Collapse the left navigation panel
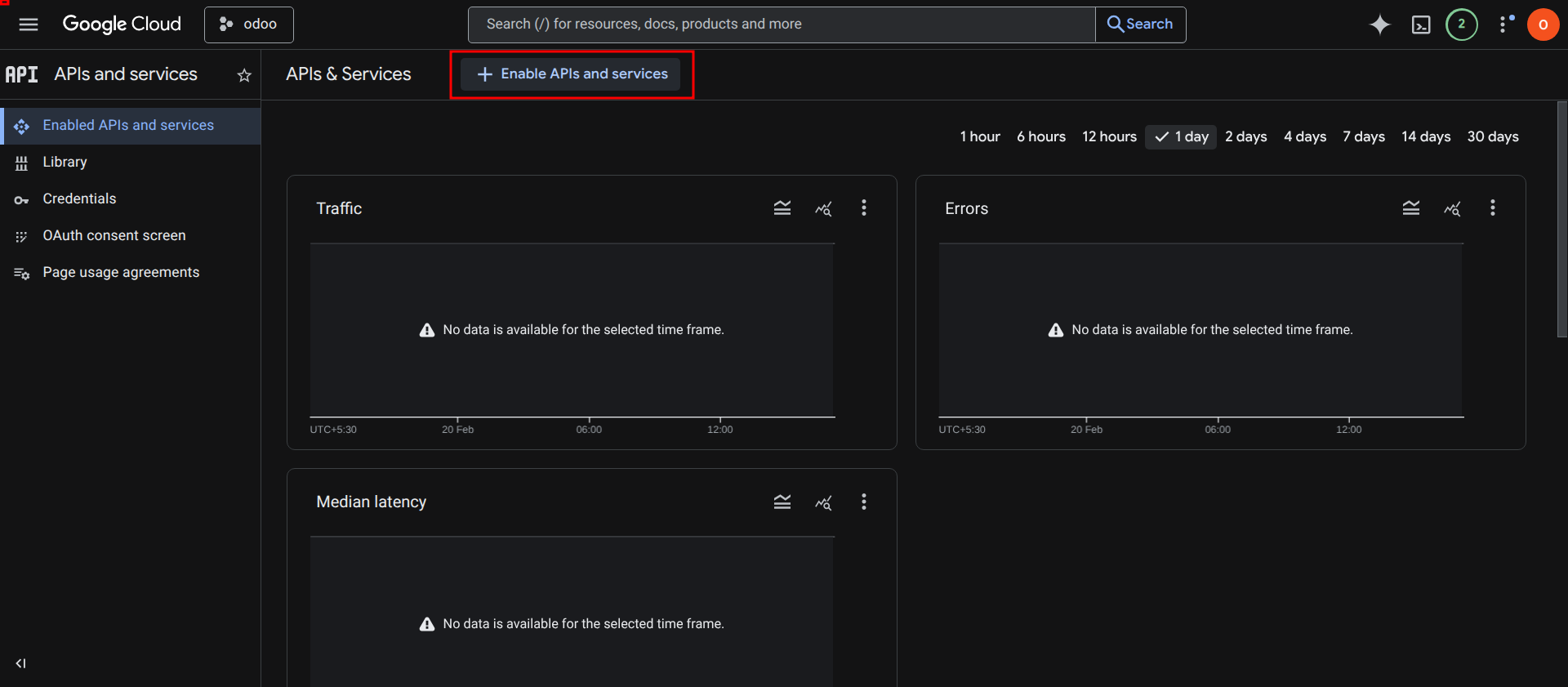Image resolution: width=1568 pixels, height=687 pixels. click(x=21, y=663)
